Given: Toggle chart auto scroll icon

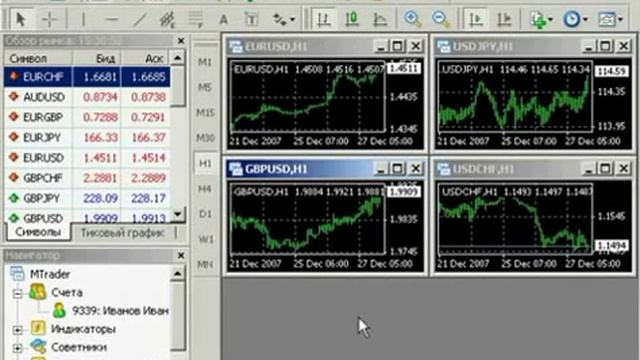Looking at the screenshot, I should (x=476, y=19).
